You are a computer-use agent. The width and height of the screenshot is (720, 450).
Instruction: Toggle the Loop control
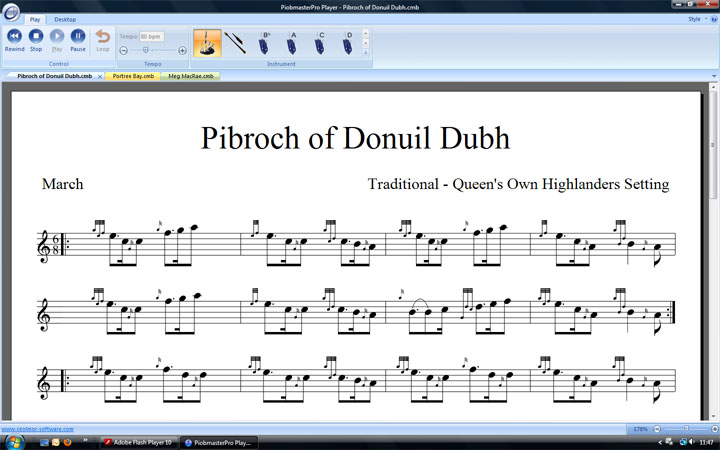point(103,37)
